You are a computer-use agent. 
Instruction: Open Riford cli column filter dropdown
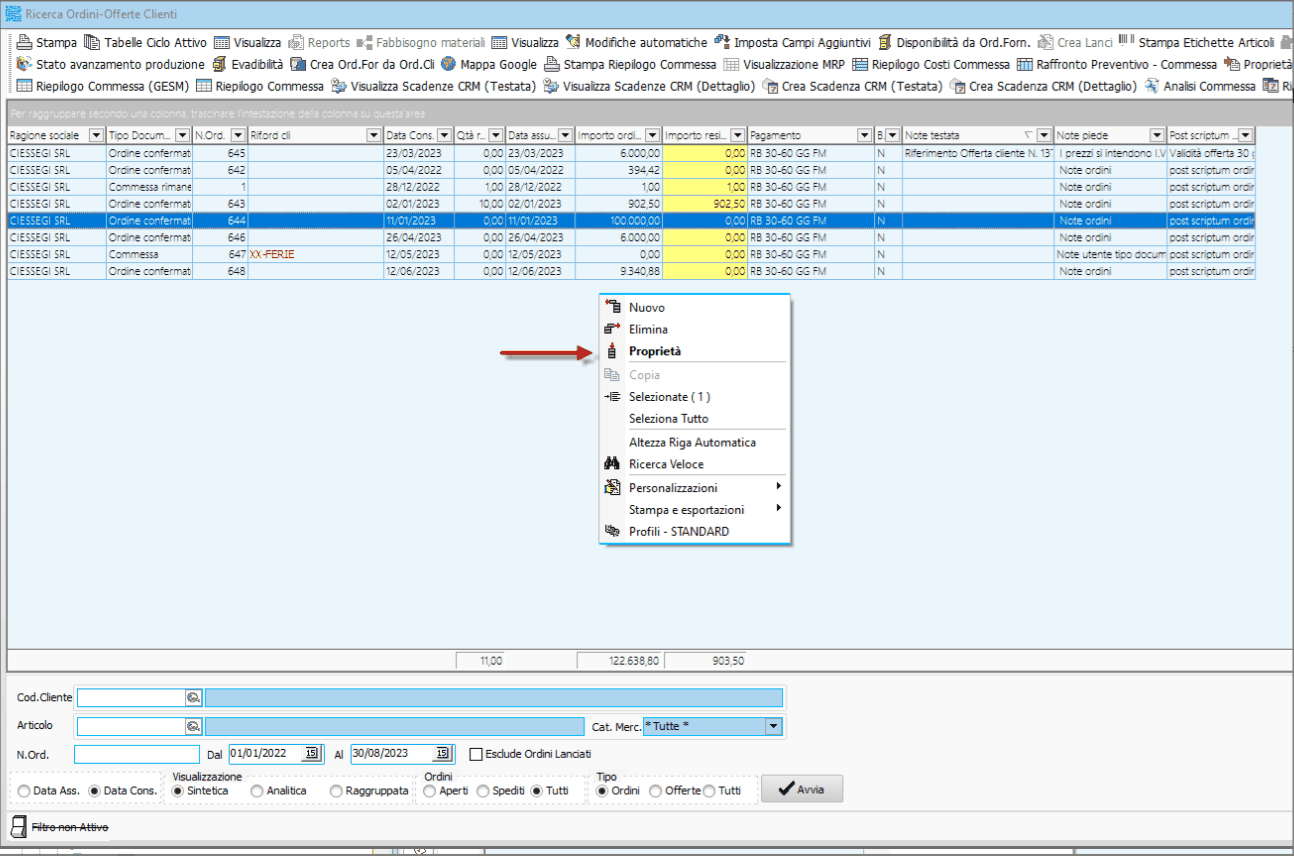tap(374, 135)
